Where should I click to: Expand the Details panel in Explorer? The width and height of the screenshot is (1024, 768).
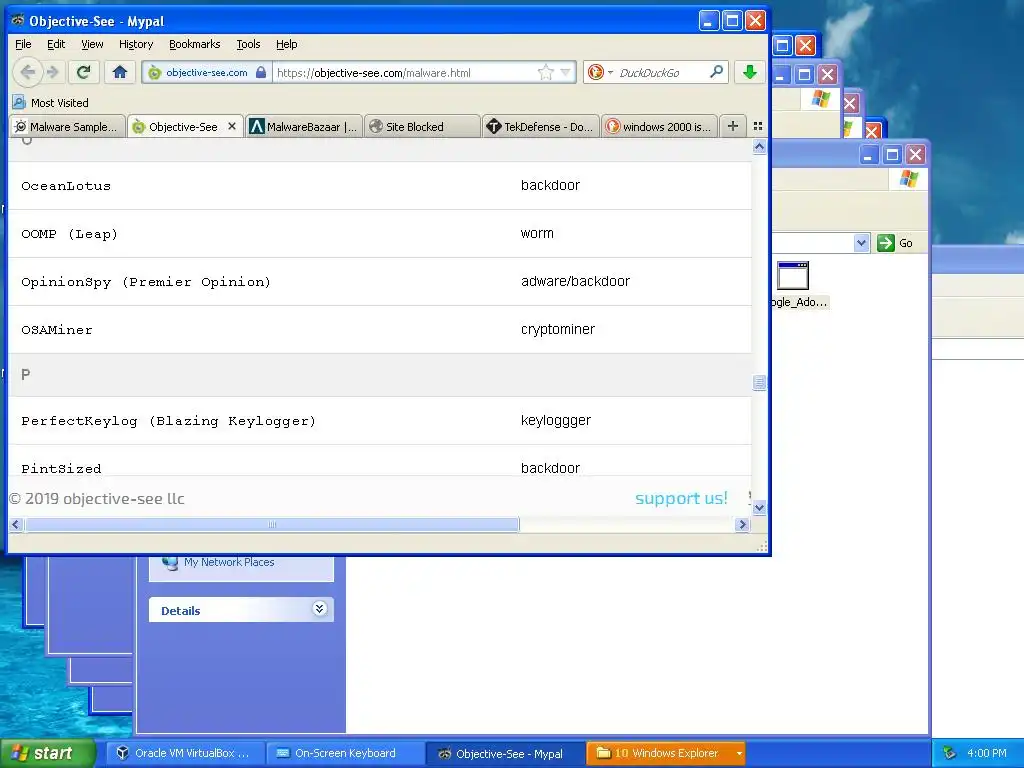(x=319, y=609)
